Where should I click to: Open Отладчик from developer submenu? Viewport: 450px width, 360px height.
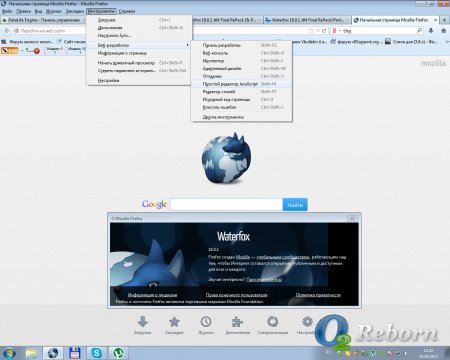point(242,76)
